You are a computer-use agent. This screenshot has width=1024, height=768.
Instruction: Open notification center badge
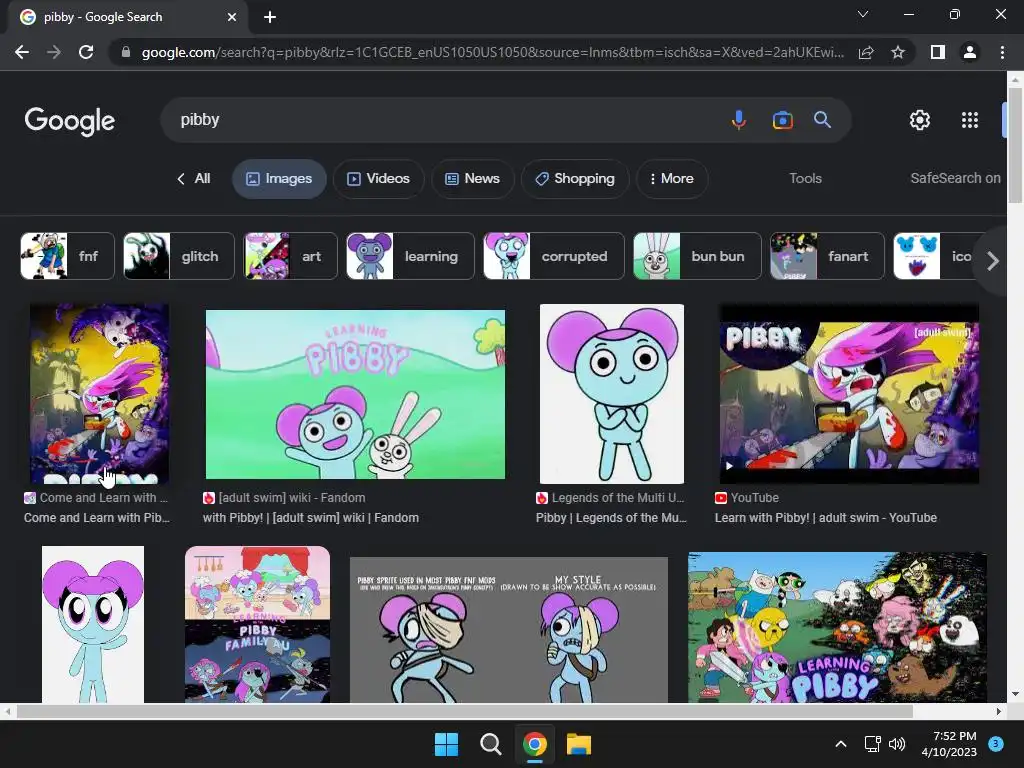996,743
